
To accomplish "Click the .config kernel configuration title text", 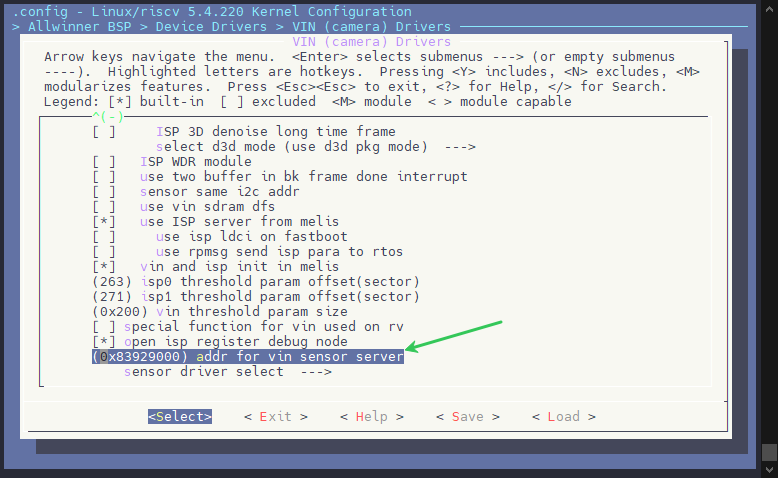I will tap(212, 11).
